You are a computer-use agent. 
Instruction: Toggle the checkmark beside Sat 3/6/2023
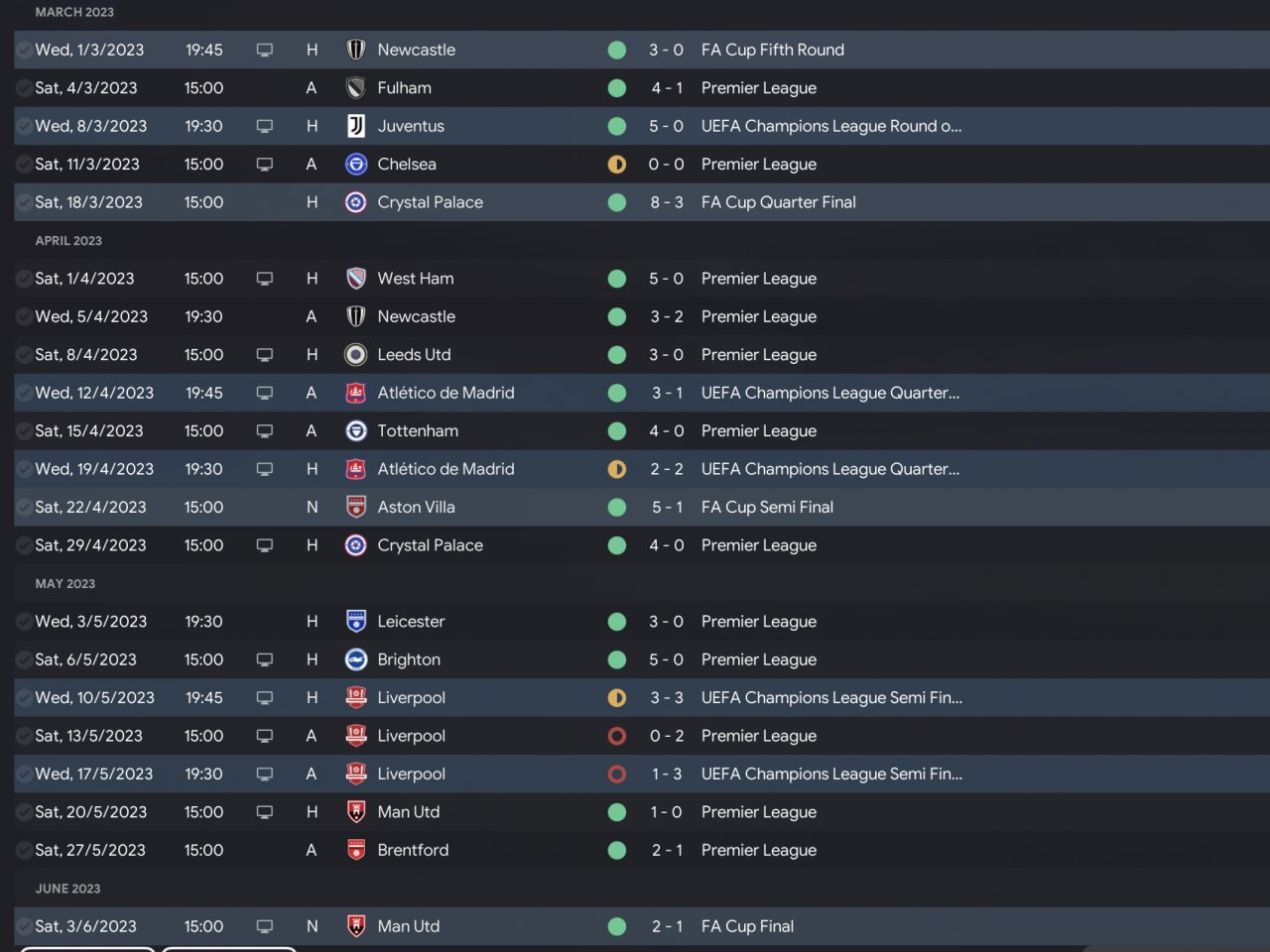pyautogui.click(x=24, y=926)
